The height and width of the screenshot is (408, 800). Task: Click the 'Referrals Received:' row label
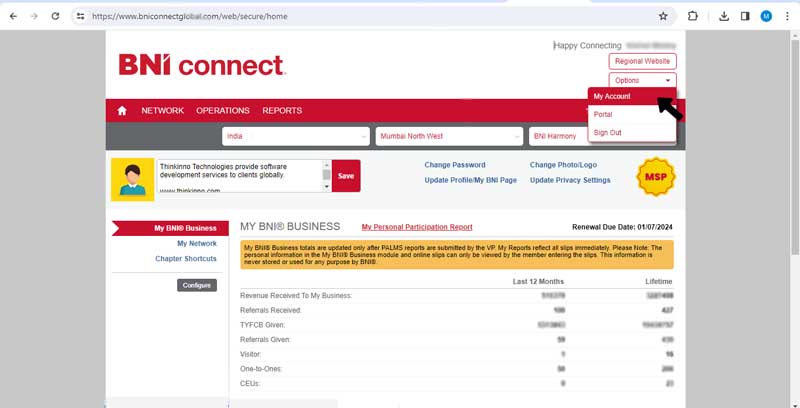tap(270, 310)
